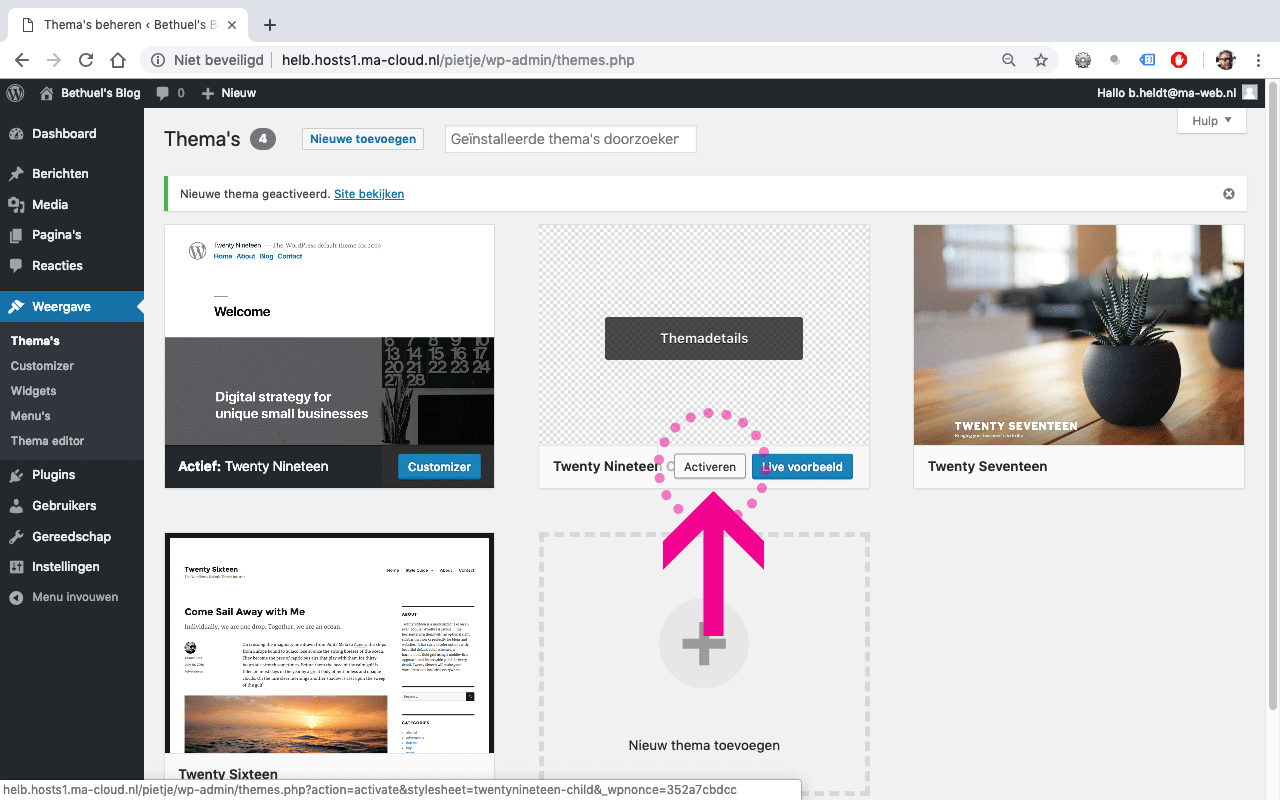This screenshot has height=800, width=1280.
Task: Open Thema editor submenu item
Action: tap(47, 441)
